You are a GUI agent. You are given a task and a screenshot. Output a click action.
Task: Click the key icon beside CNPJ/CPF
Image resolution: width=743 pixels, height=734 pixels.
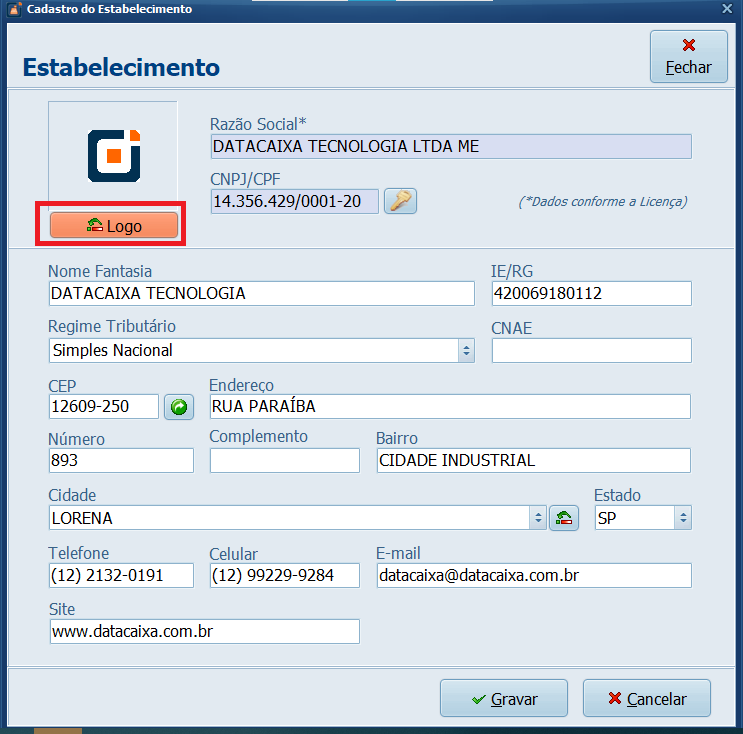(400, 201)
